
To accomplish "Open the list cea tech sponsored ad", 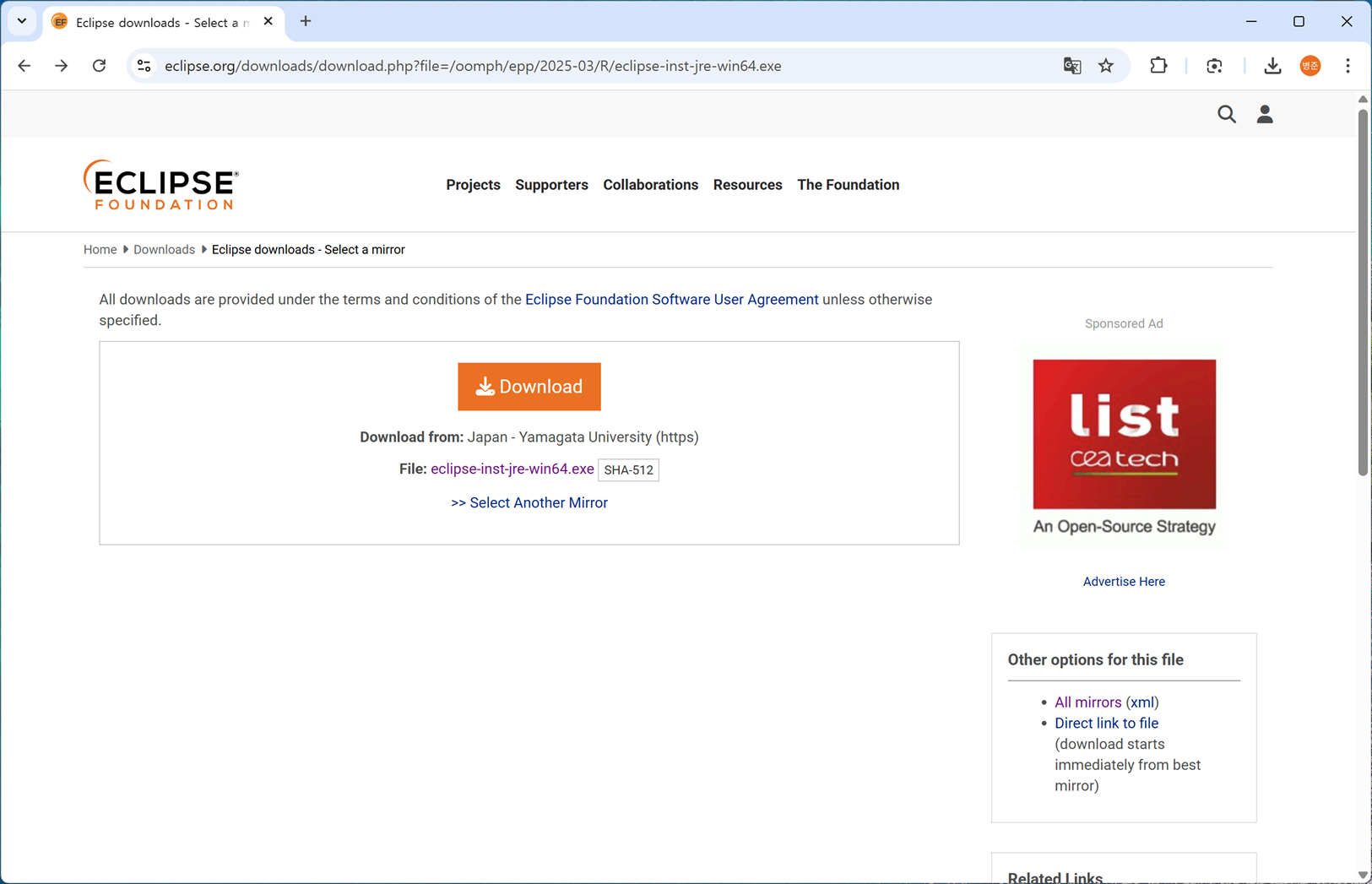I will (x=1124, y=447).
